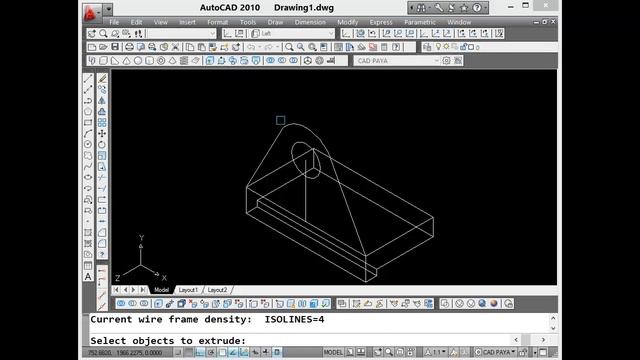
Task: Select the Torus modeling tool
Action: tap(161, 61)
